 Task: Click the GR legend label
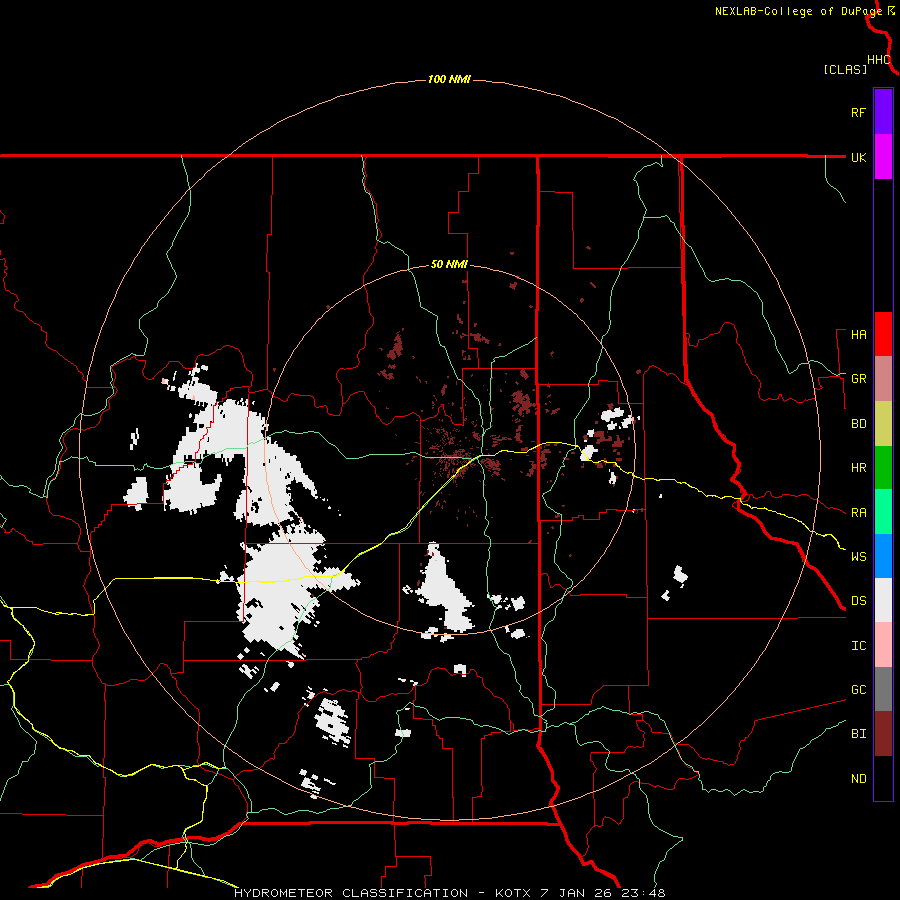pos(859,379)
